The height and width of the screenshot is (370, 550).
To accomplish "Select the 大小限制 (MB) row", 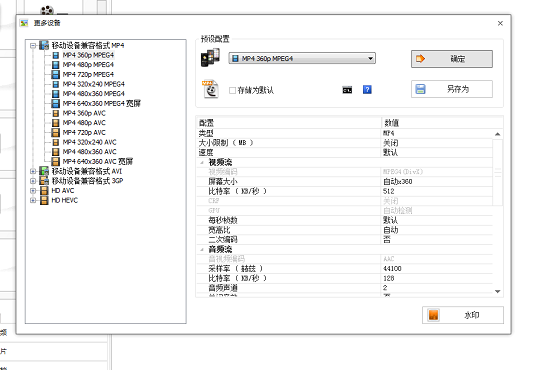I will coord(345,143).
